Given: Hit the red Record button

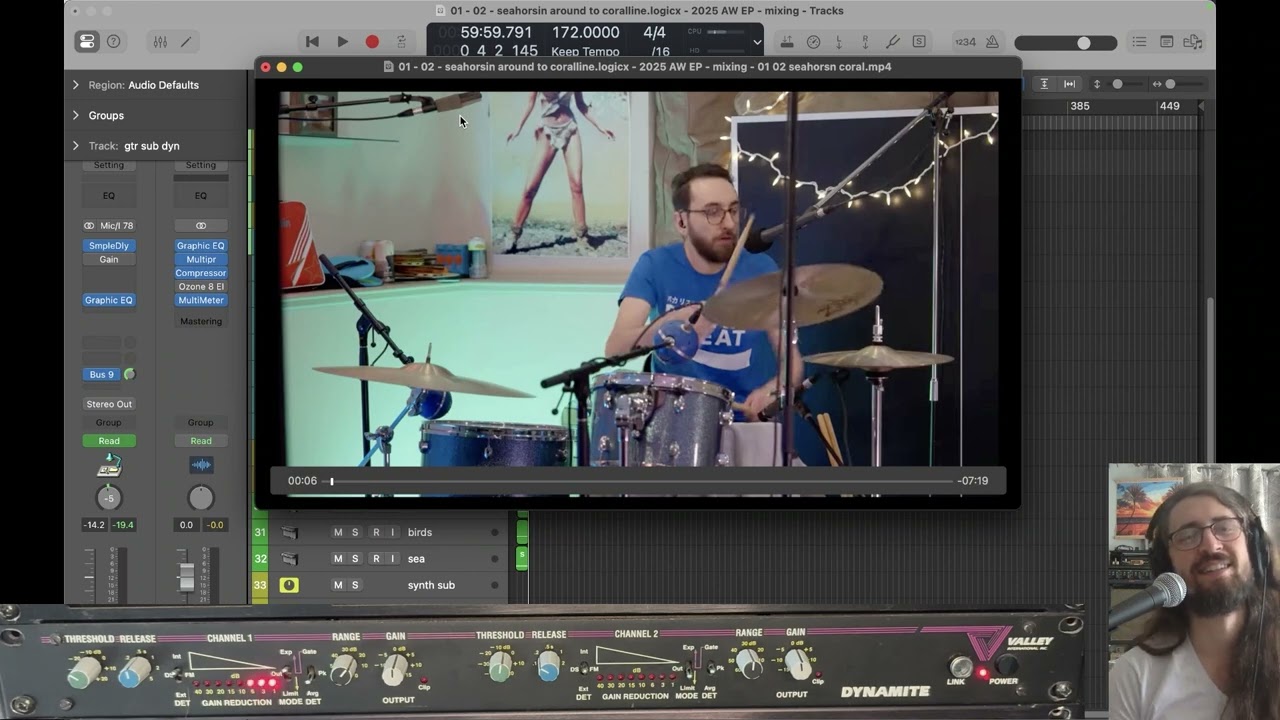Looking at the screenshot, I should coord(372,42).
